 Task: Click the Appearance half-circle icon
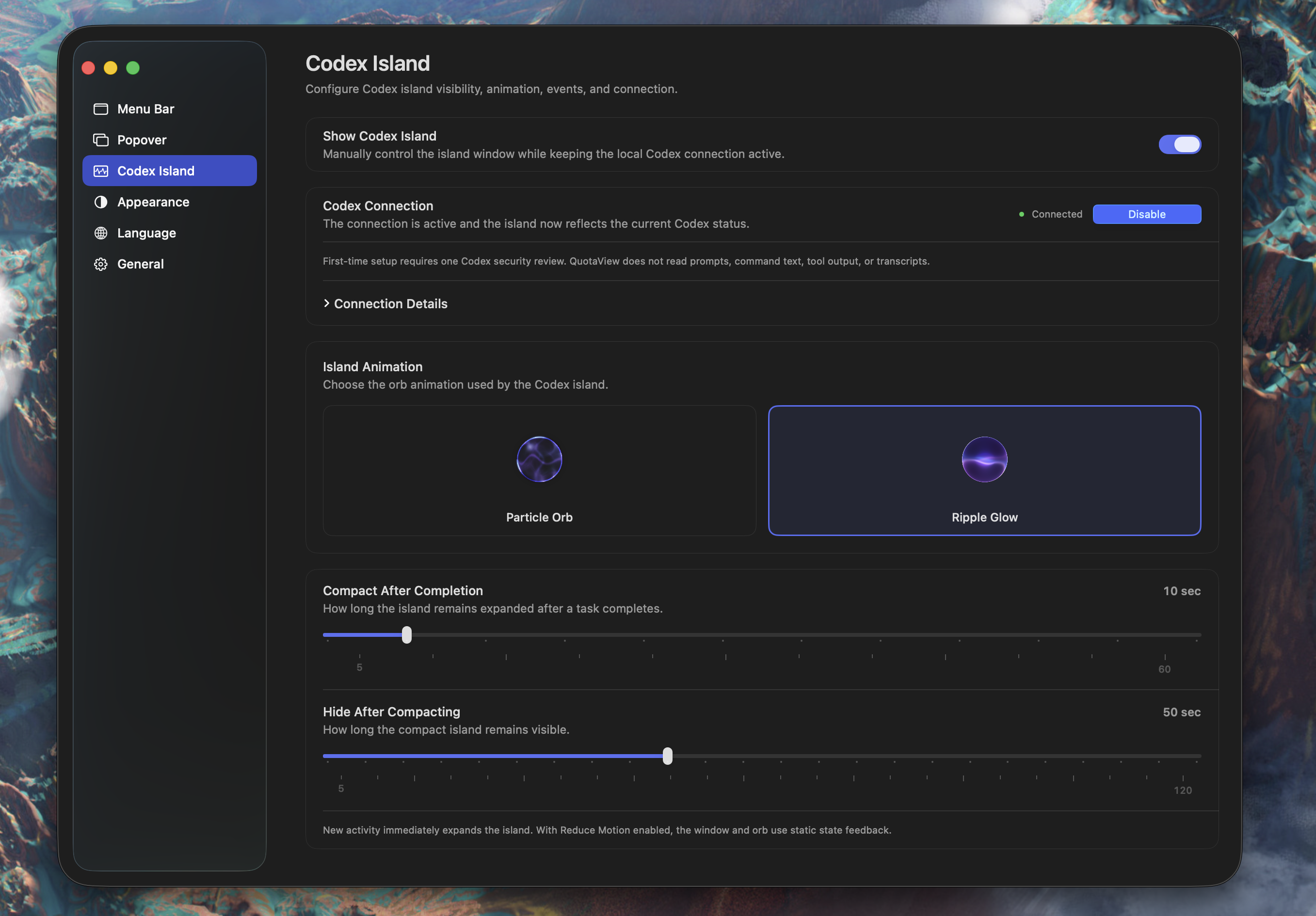pos(101,202)
